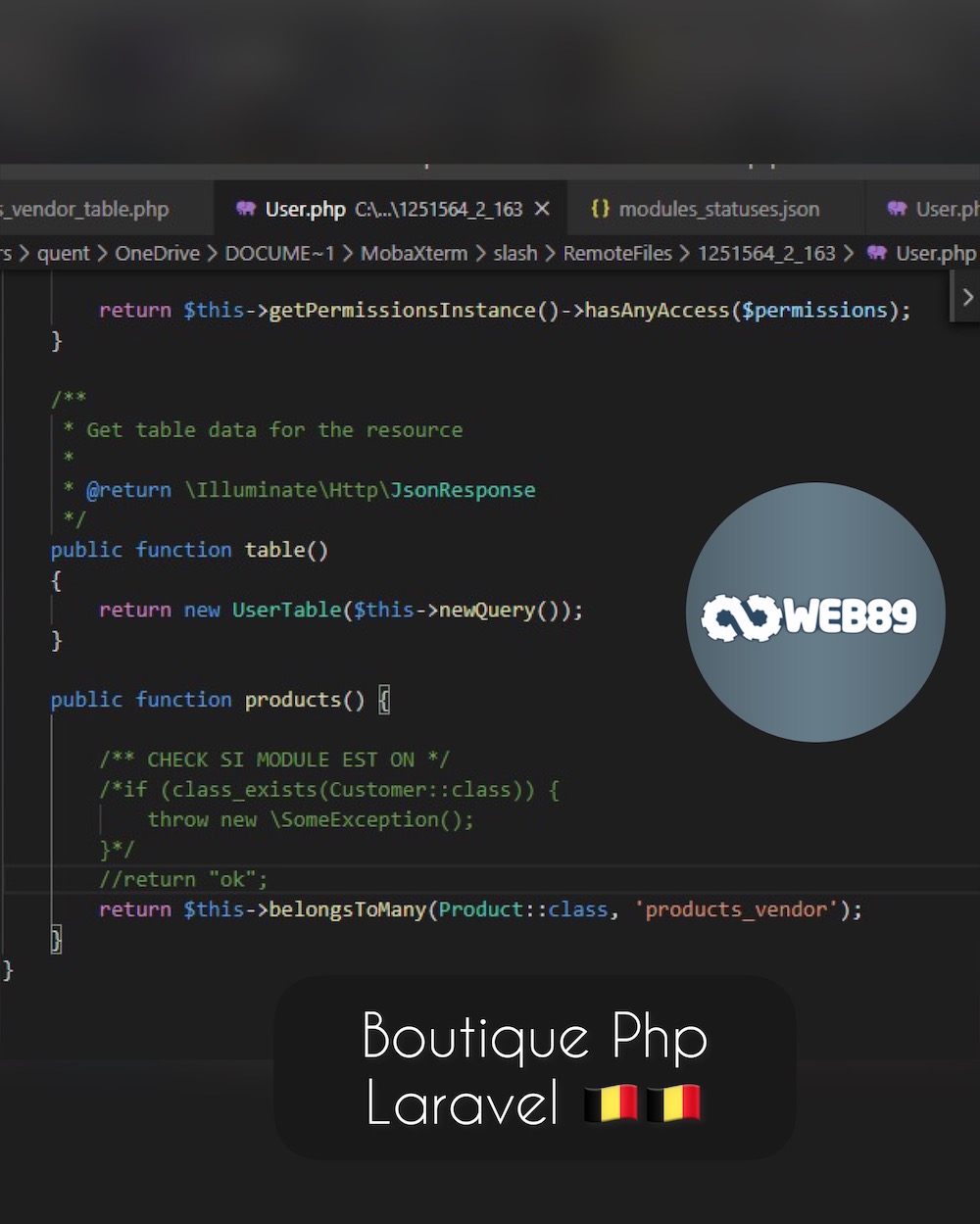Open the MobaXterm breadcrumb dropdown
Image resolution: width=980 pixels, height=1224 pixels.
pos(414,253)
